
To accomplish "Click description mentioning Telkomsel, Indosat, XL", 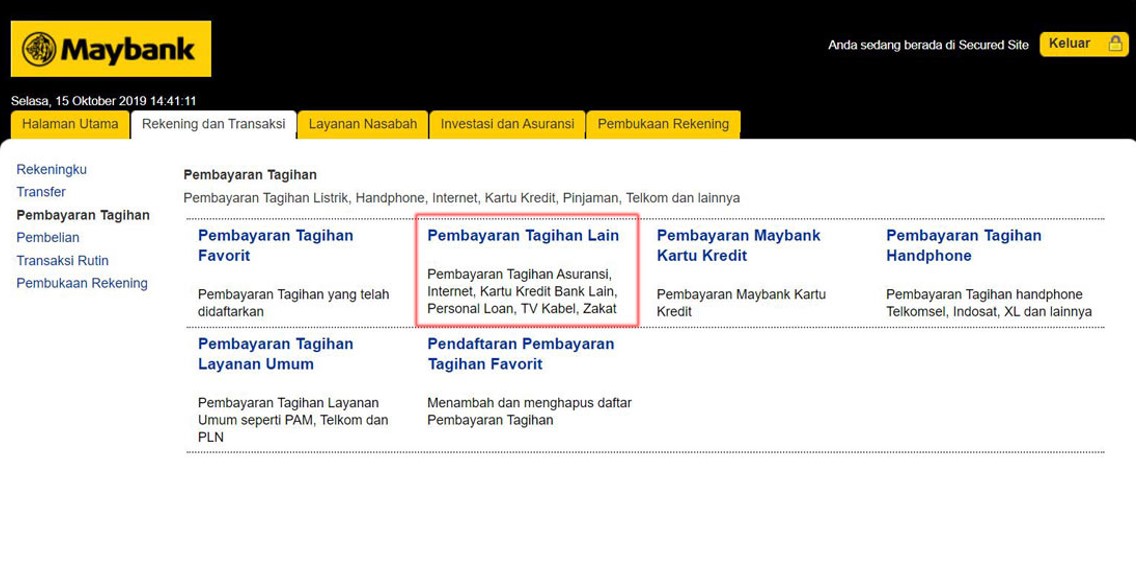I will pos(989,303).
